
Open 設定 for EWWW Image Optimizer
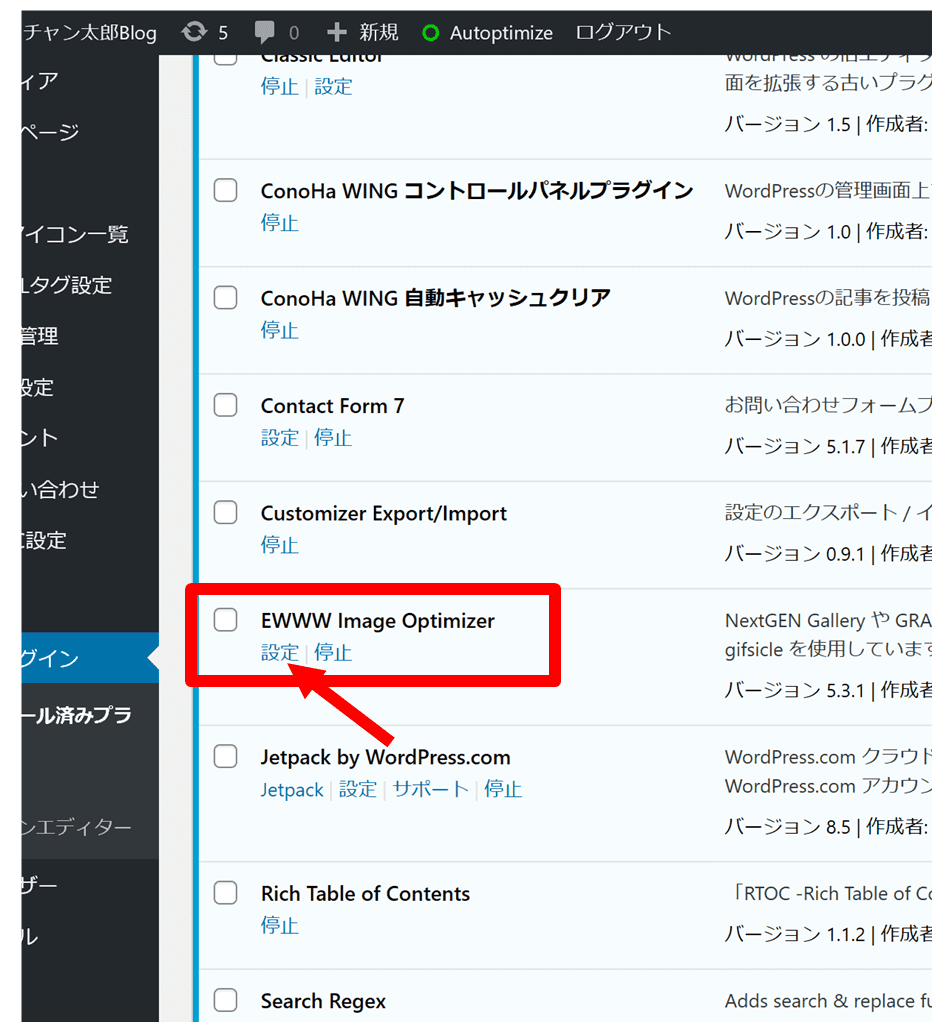coord(280,653)
